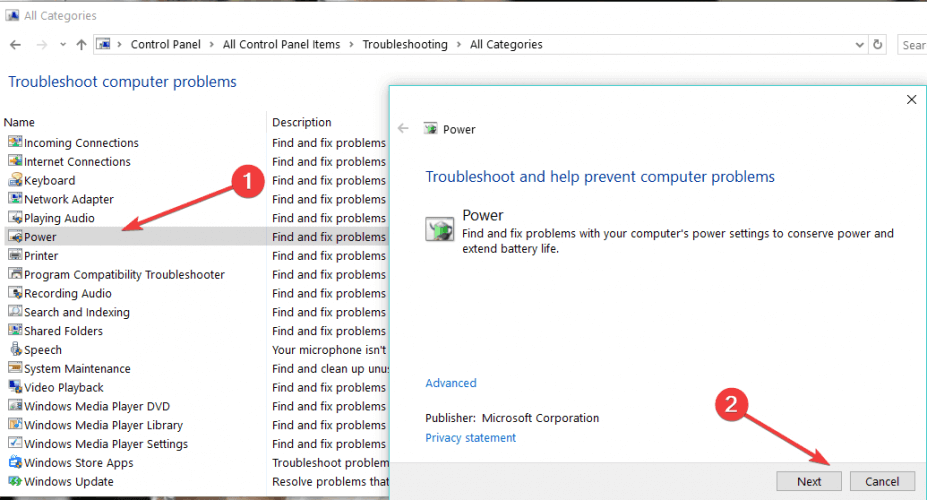The image size is (927, 500).
Task: Click the computer icon in the address bar
Action: coord(103,44)
